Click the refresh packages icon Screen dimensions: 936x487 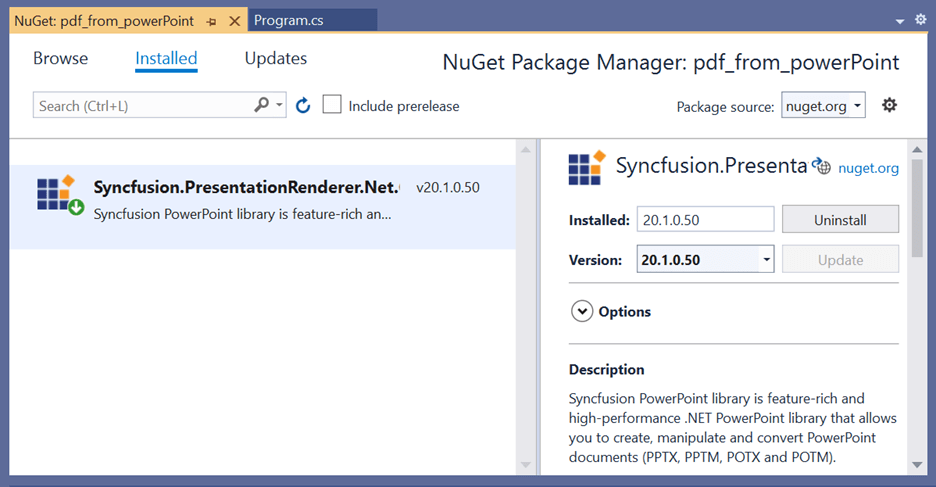click(x=304, y=105)
